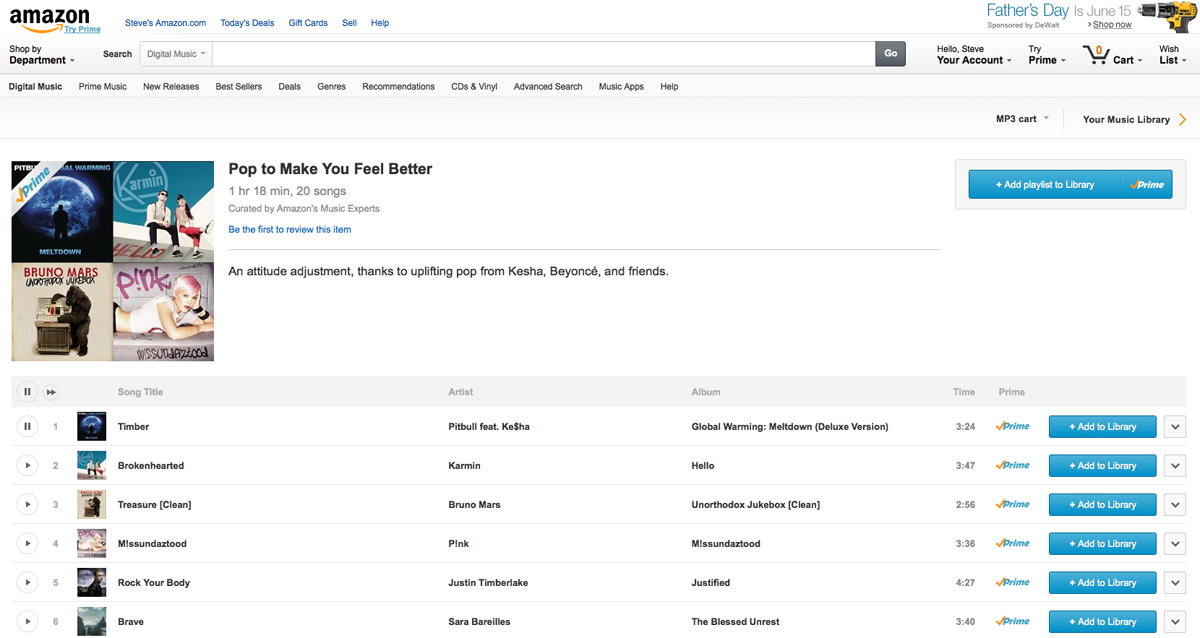1200x638 pixels.
Task: Open the orange Your Music Library arrow
Action: 1183,119
